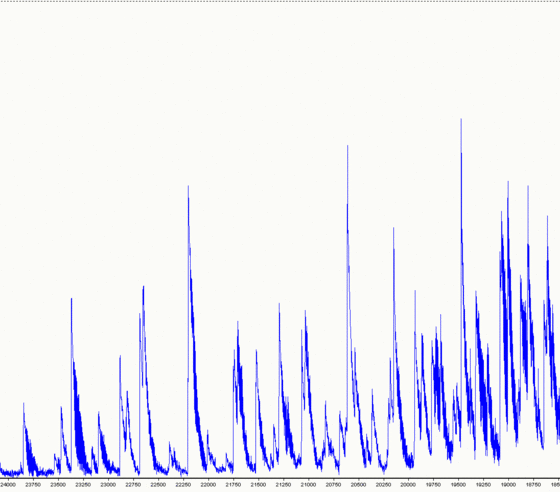Click the 23750 axis tick label
Viewport: 560px width, 492px height.
[x=33, y=485]
